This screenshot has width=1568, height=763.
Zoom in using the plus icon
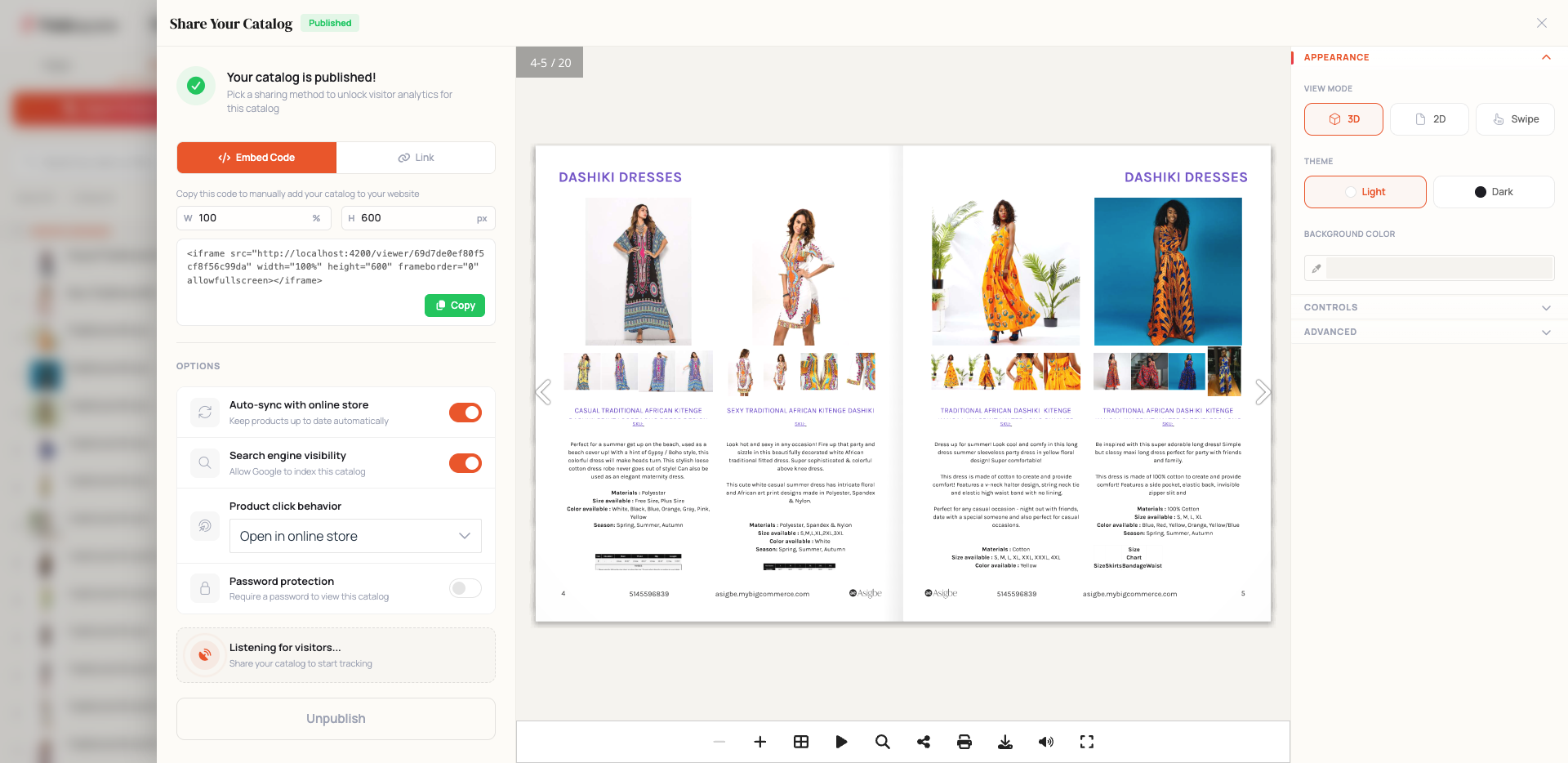click(x=760, y=742)
